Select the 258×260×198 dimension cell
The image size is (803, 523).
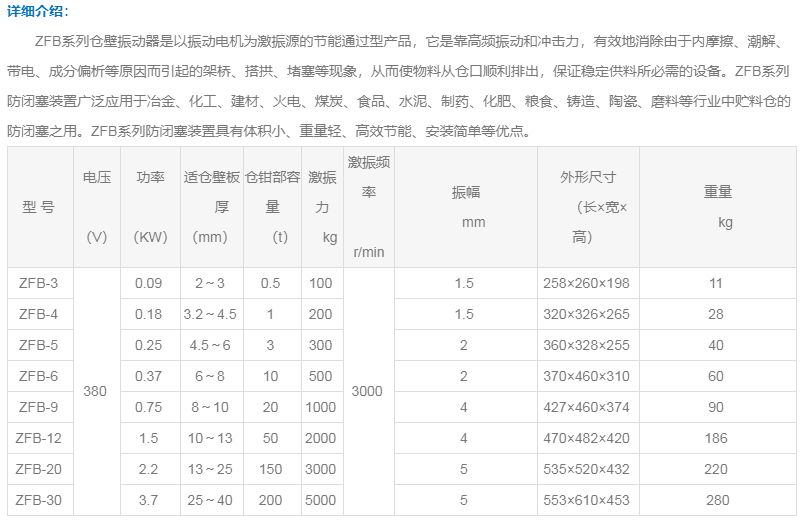tap(587, 283)
